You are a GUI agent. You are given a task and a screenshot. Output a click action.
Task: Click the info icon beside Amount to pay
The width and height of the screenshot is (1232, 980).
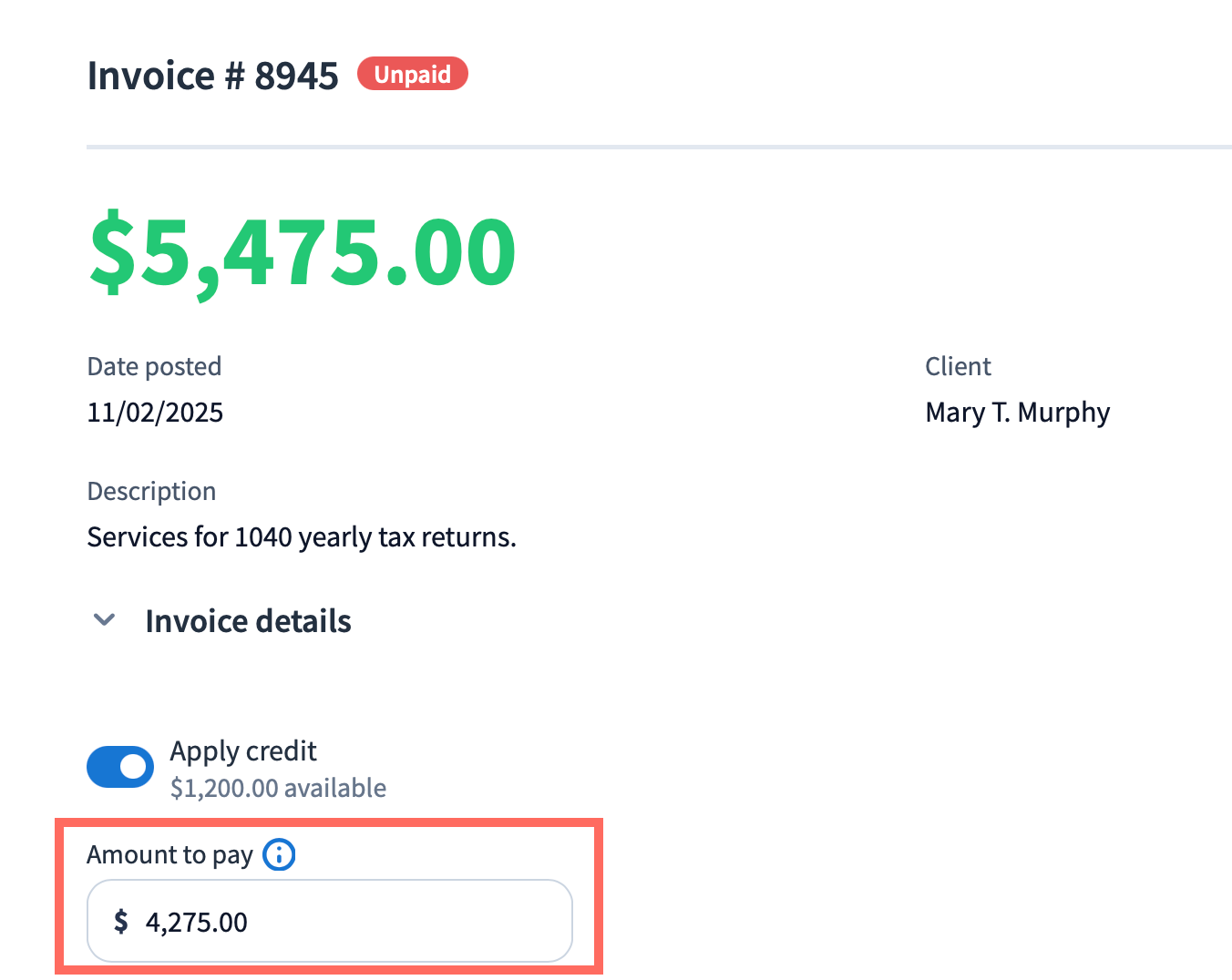click(x=279, y=855)
